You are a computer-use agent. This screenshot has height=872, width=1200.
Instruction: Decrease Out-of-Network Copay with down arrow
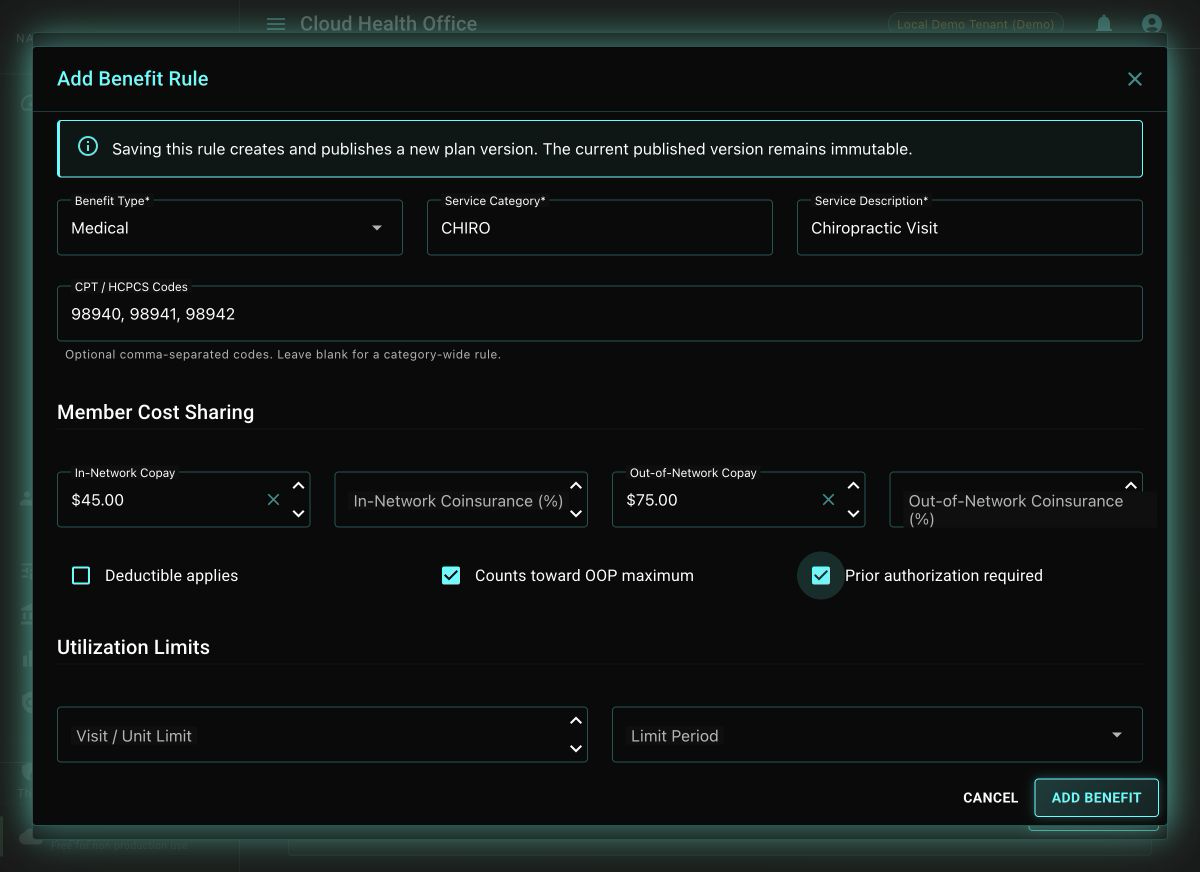point(853,514)
